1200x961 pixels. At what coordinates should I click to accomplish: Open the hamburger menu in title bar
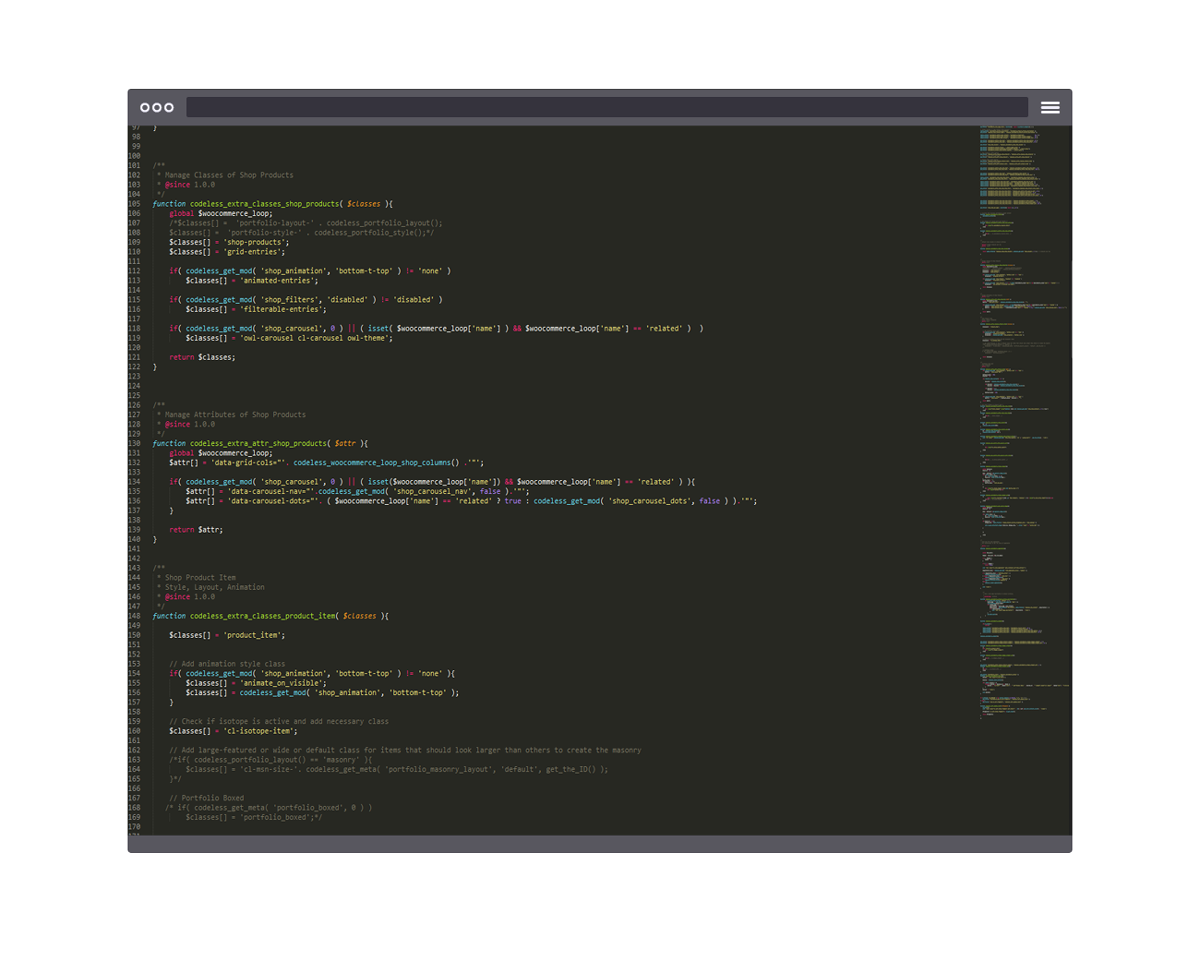click(x=1049, y=107)
